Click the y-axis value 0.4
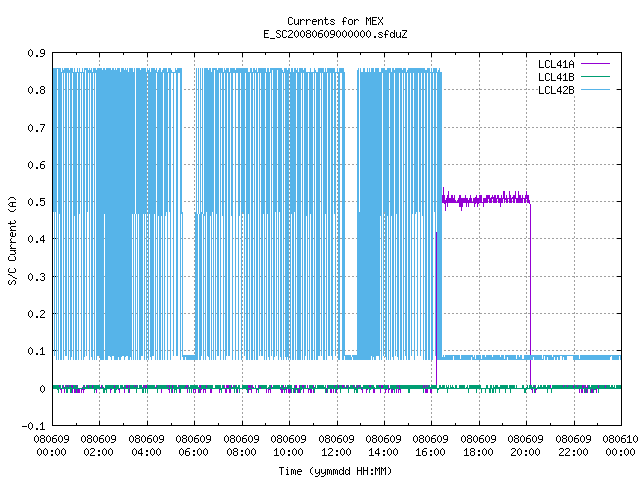This screenshot has height=480, width=640. pyautogui.click(x=37, y=239)
